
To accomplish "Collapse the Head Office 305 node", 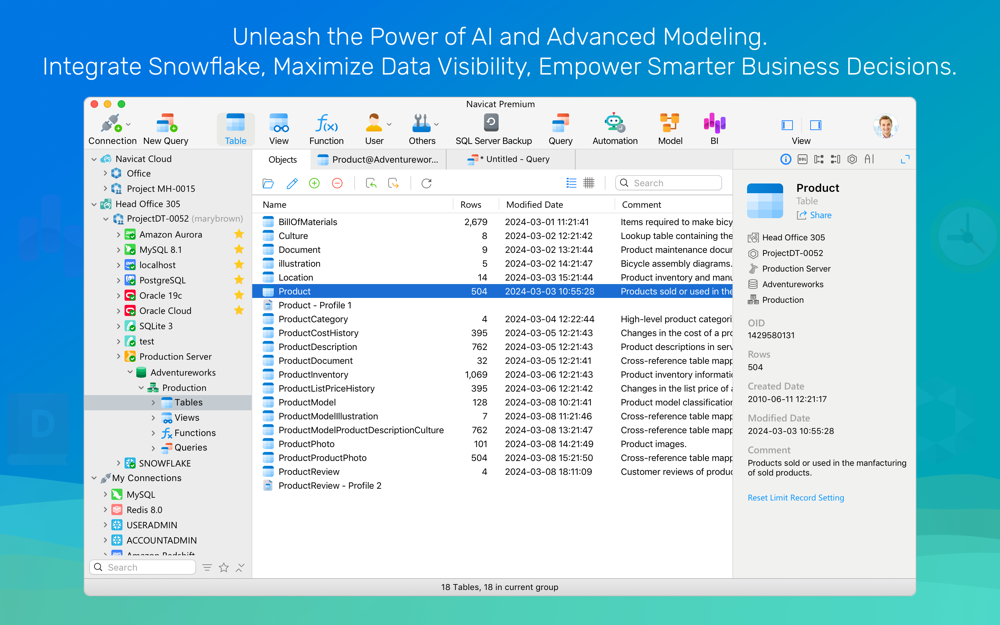I will pyautogui.click(x=94, y=204).
